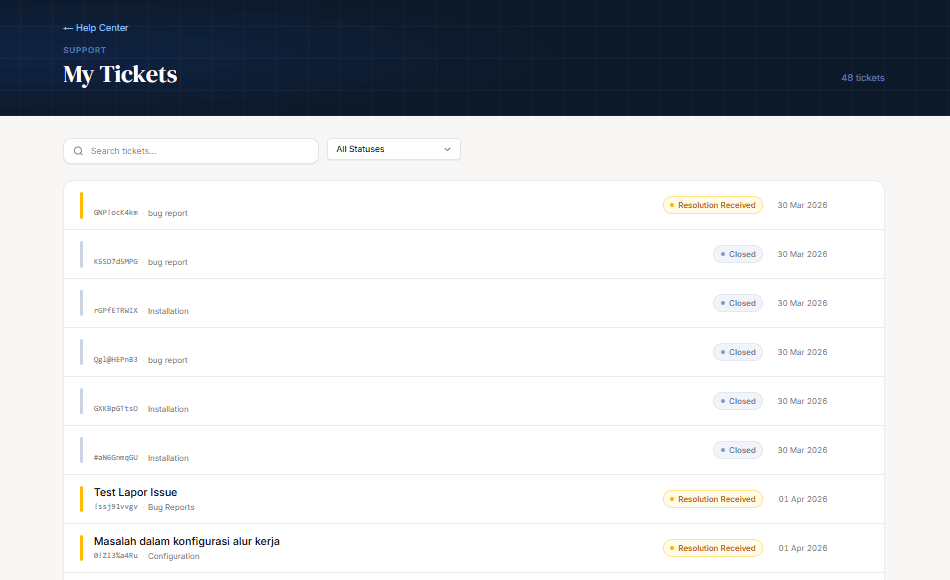Go back via the Help Center link
The height and width of the screenshot is (580, 950).
[101, 28]
